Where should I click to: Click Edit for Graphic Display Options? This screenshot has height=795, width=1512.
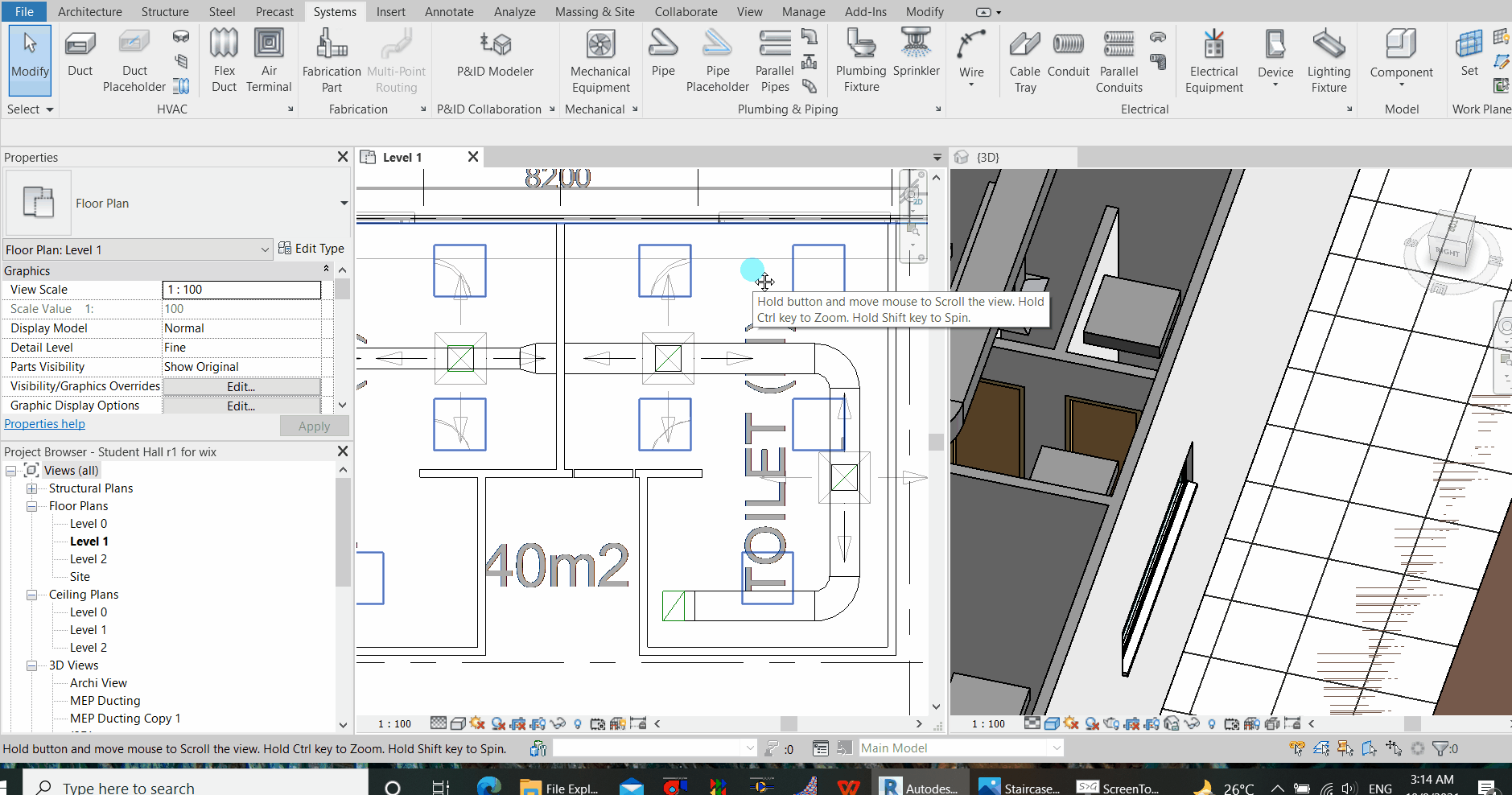(x=241, y=406)
